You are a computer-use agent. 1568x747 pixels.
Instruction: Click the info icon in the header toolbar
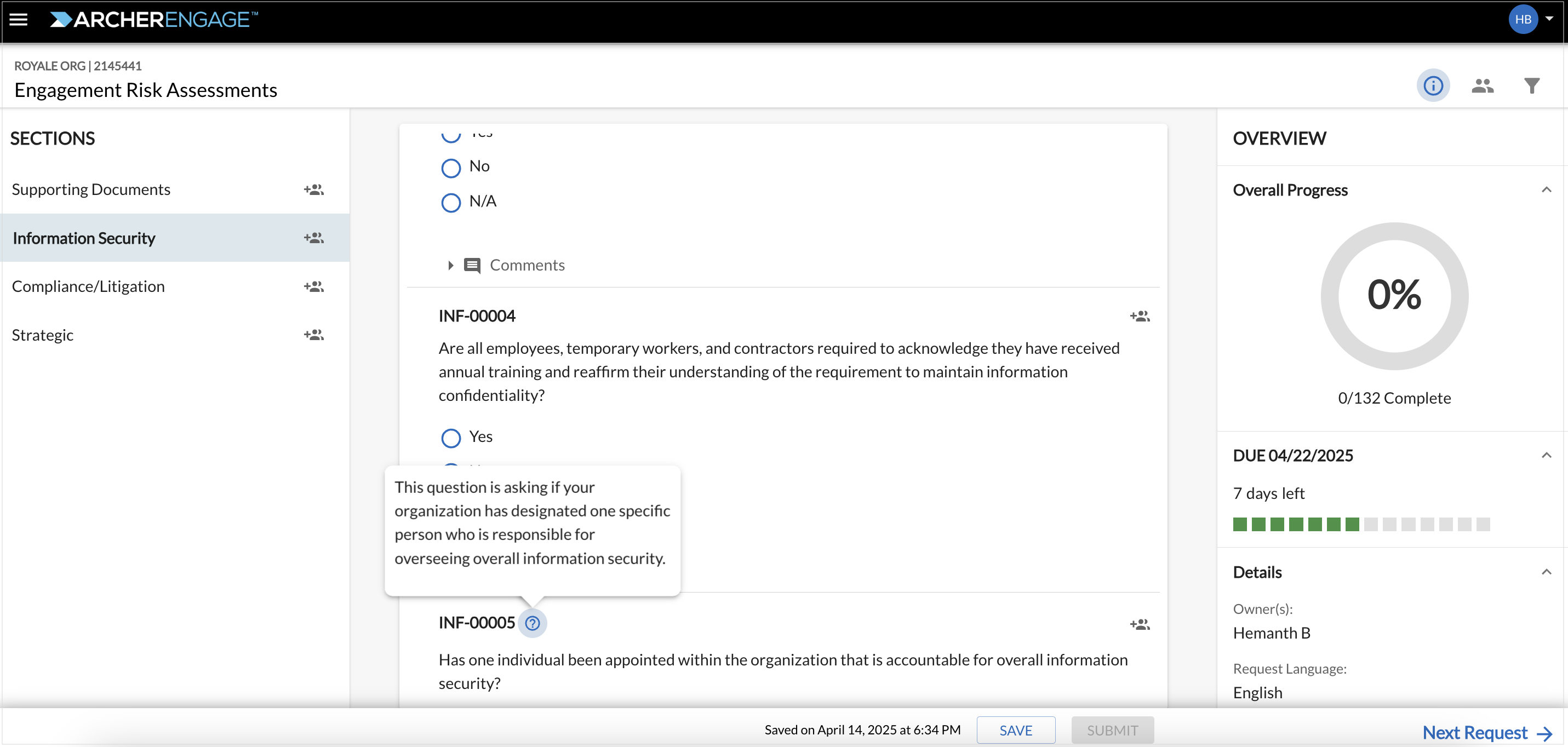coord(1433,85)
